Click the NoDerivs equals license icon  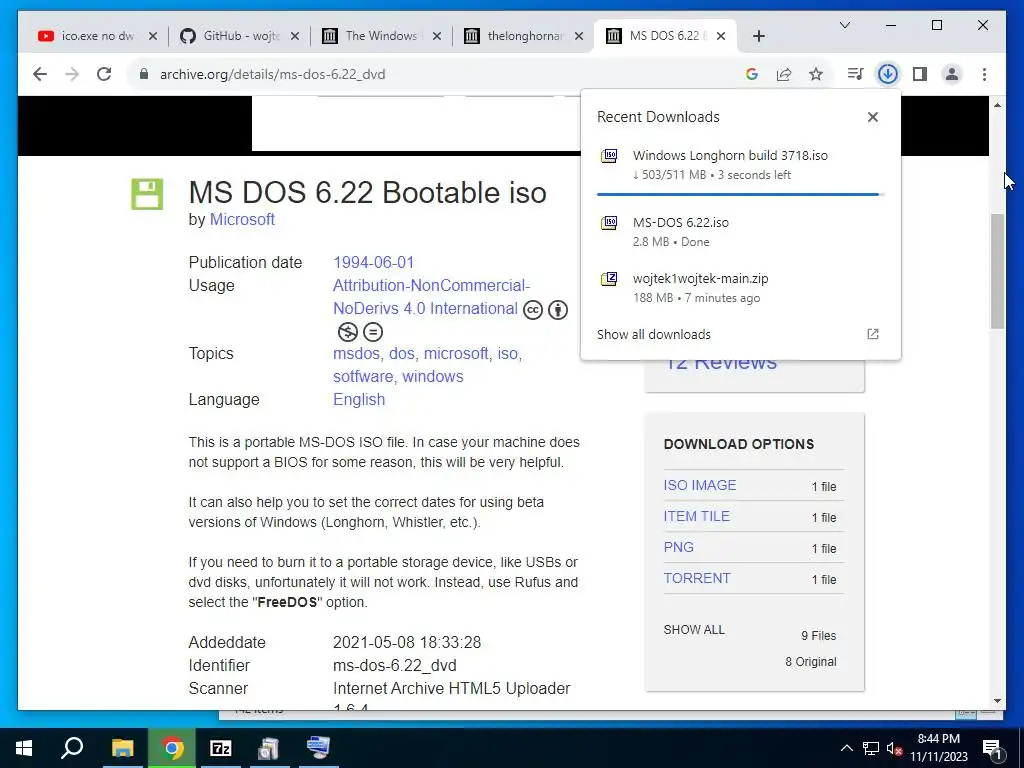tap(372, 332)
